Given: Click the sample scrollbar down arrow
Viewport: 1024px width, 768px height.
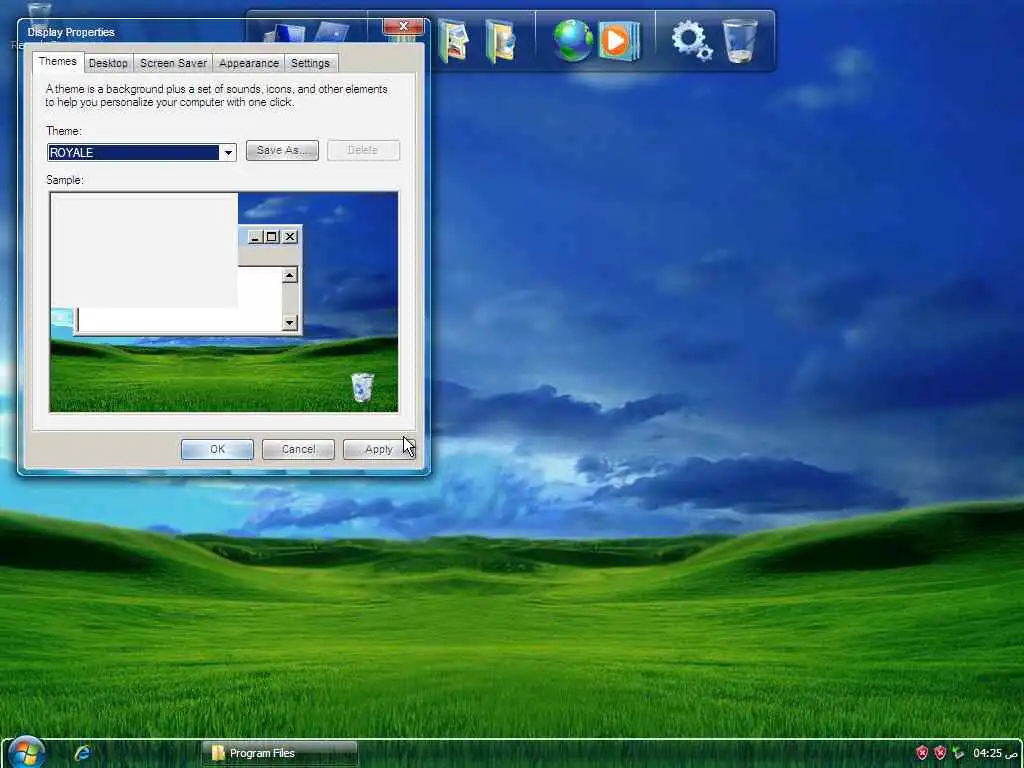Looking at the screenshot, I should pos(290,323).
